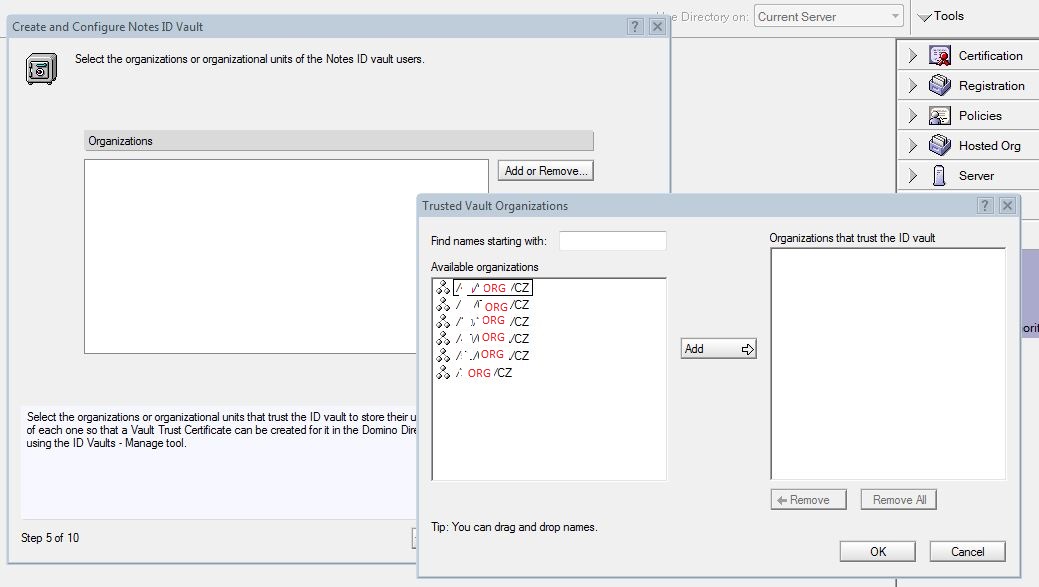Collapse the Tools panel twistie
This screenshot has height=587, width=1039.
(924, 17)
